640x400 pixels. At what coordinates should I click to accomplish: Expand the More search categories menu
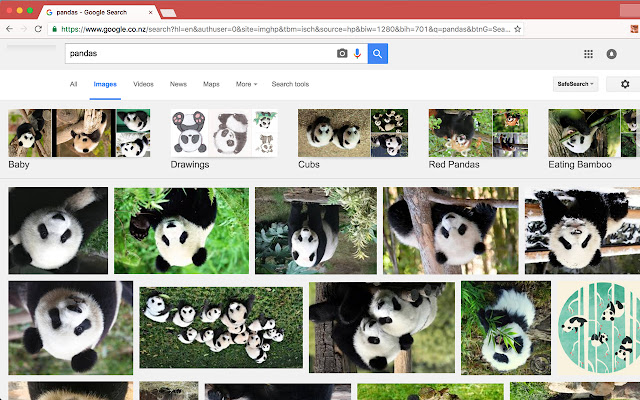246,85
